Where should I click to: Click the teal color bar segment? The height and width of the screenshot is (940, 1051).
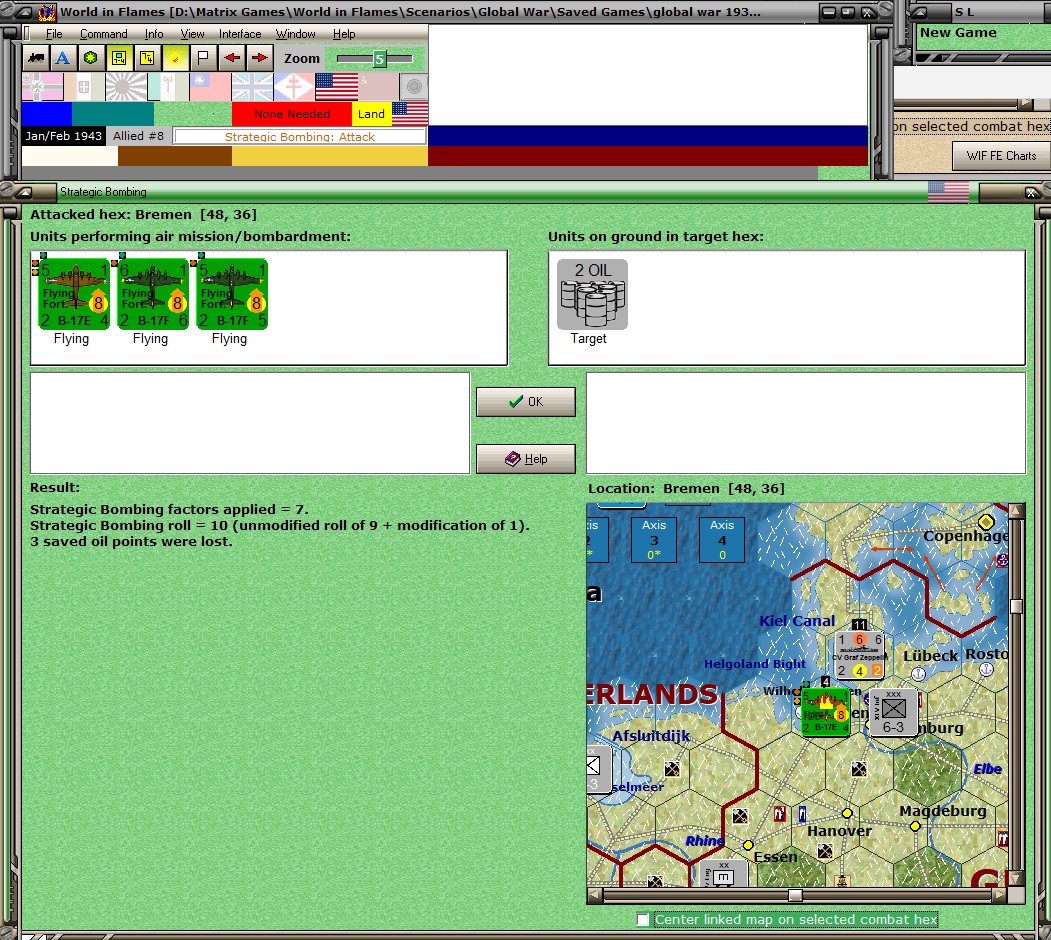pyautogui.click(x=113, y=113)
